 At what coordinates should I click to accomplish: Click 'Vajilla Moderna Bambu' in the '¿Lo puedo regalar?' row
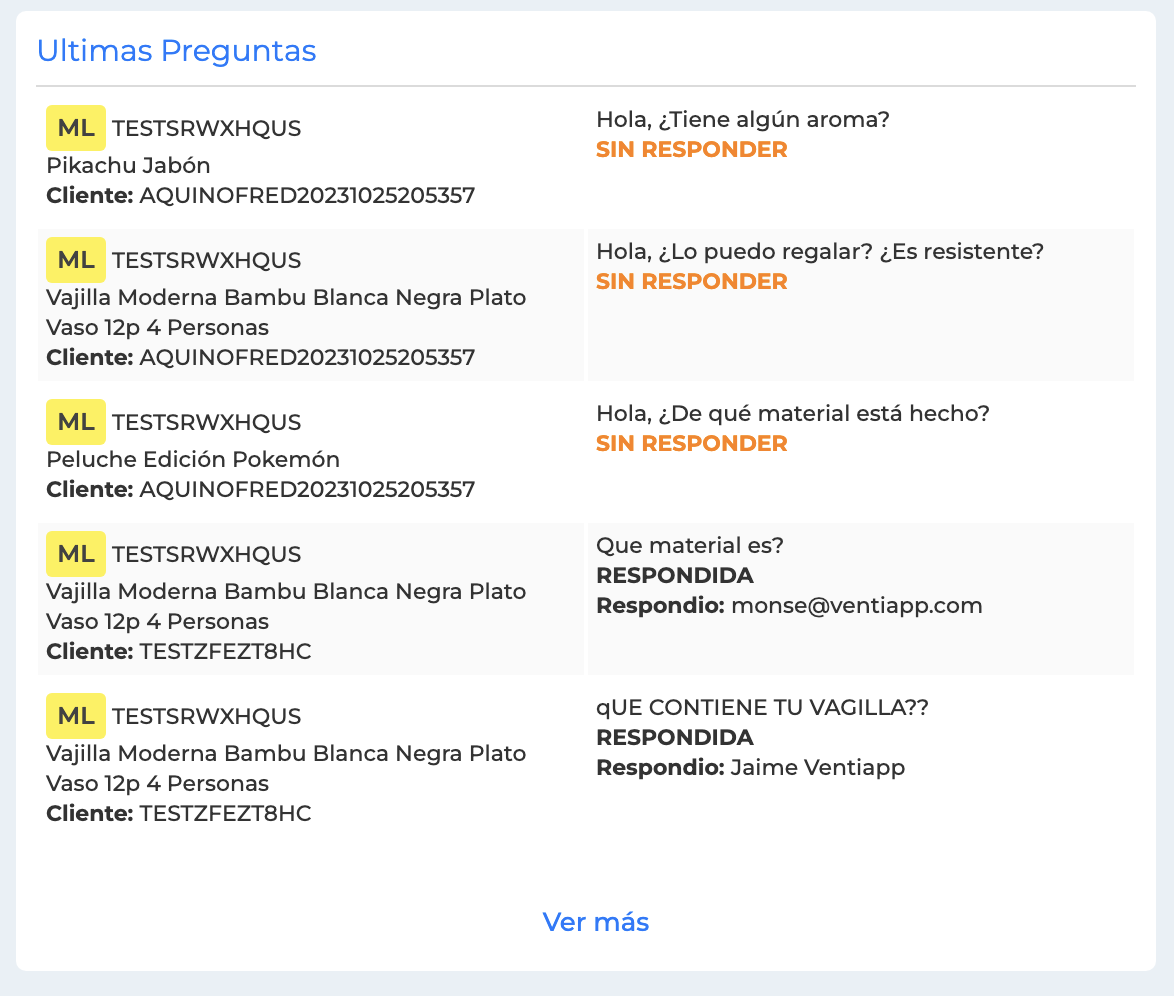coord(286,312)
